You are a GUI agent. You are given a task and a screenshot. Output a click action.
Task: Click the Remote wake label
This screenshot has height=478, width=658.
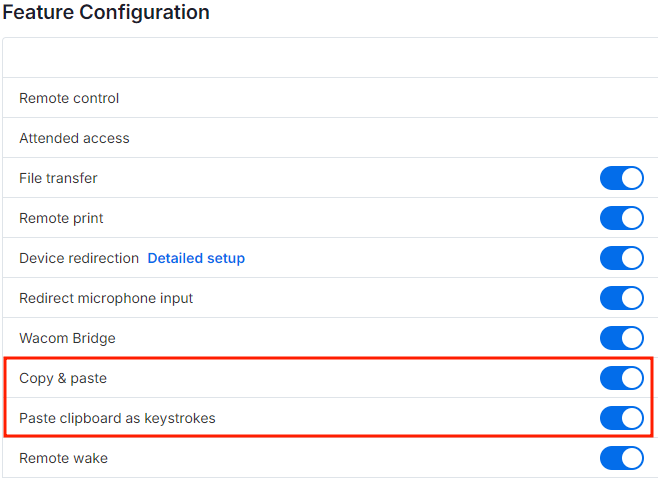tap(63, 458)
